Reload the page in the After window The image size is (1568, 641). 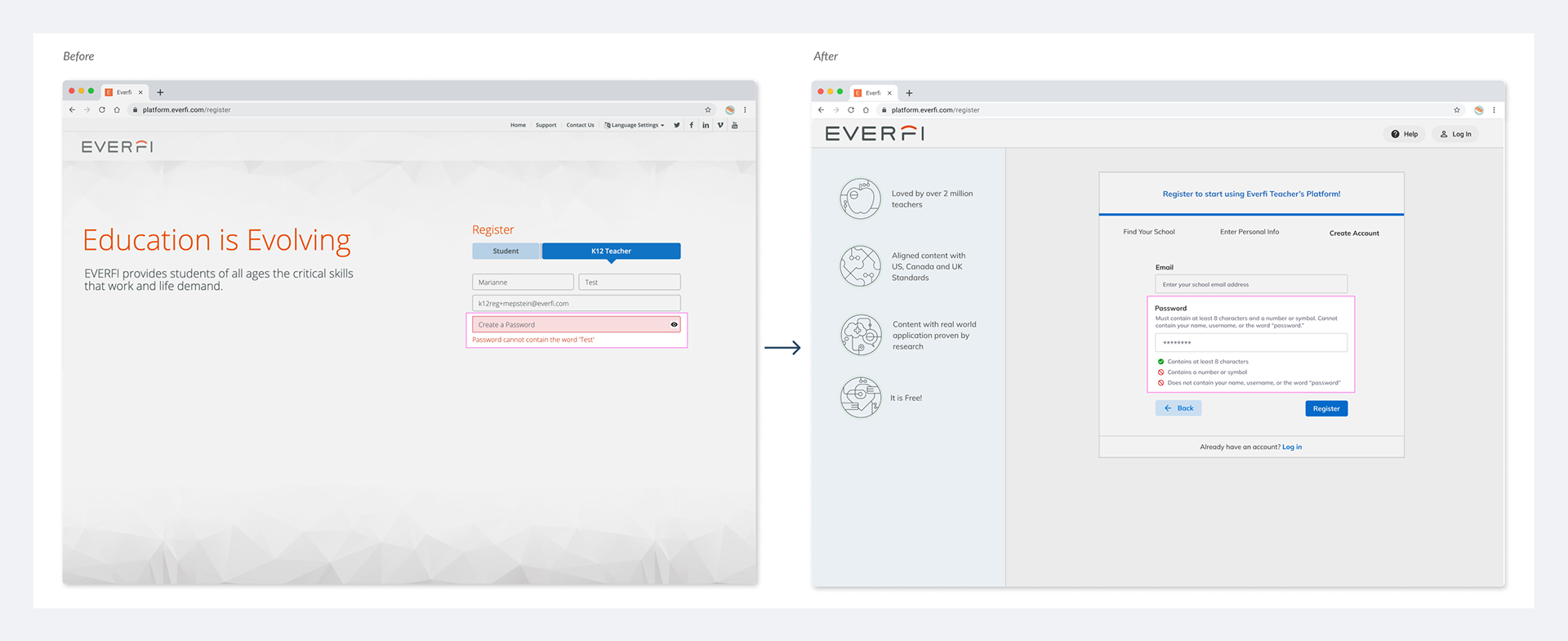click(851, 109)
